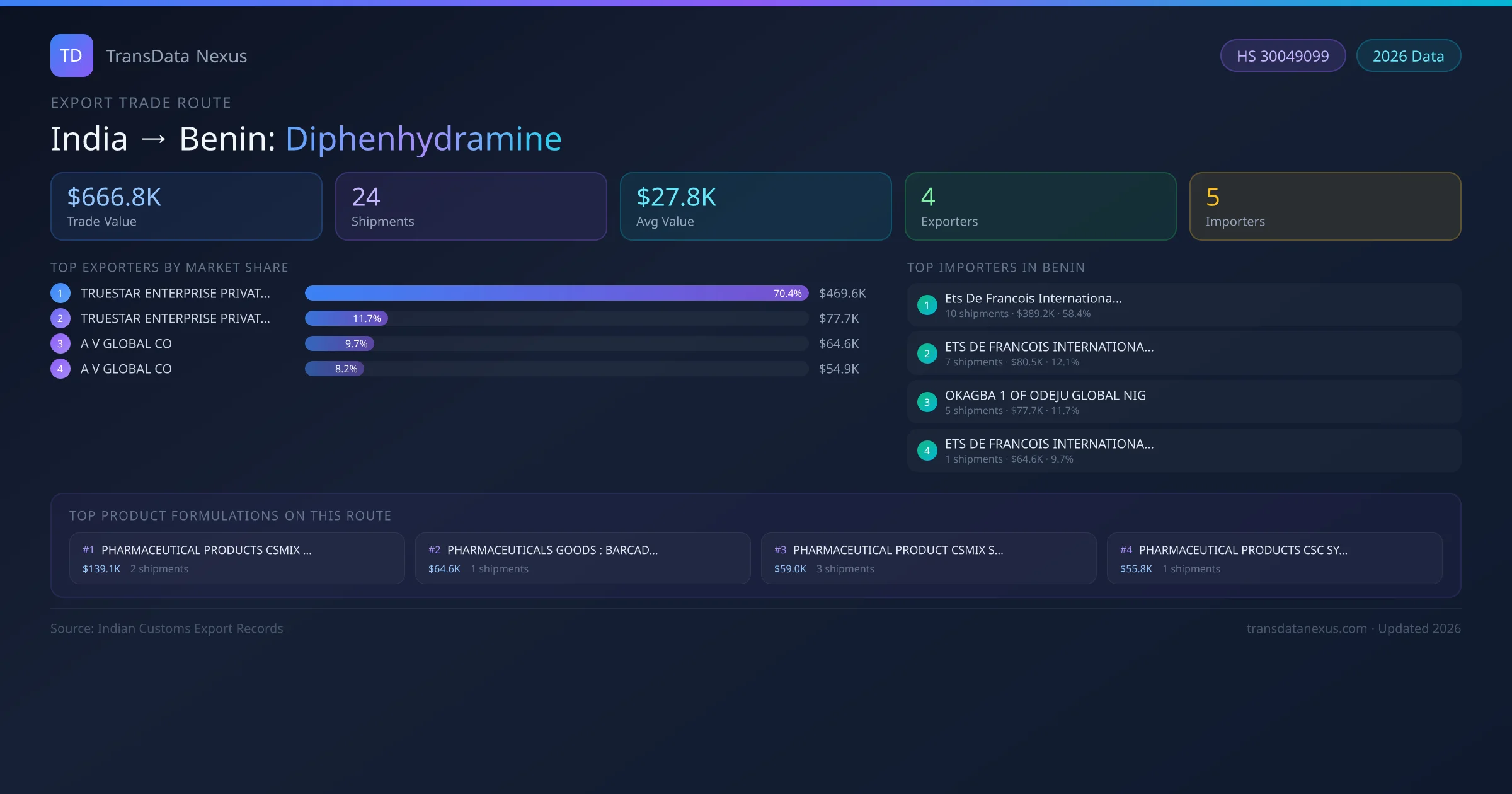Screen dimensions: 1512x794
Task: Switch to the Shipments stat card
Action: click(x=471, y=206)
